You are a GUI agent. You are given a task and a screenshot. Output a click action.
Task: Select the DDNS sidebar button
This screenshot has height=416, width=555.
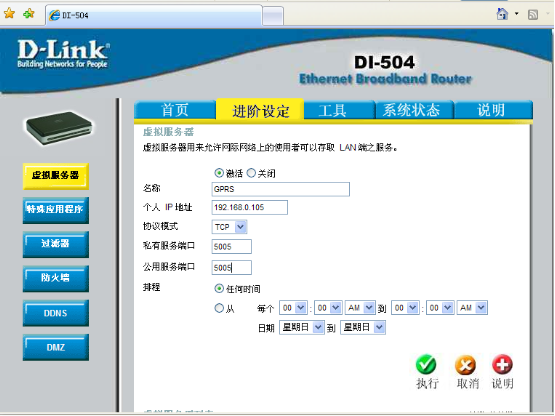coord(56,313)
